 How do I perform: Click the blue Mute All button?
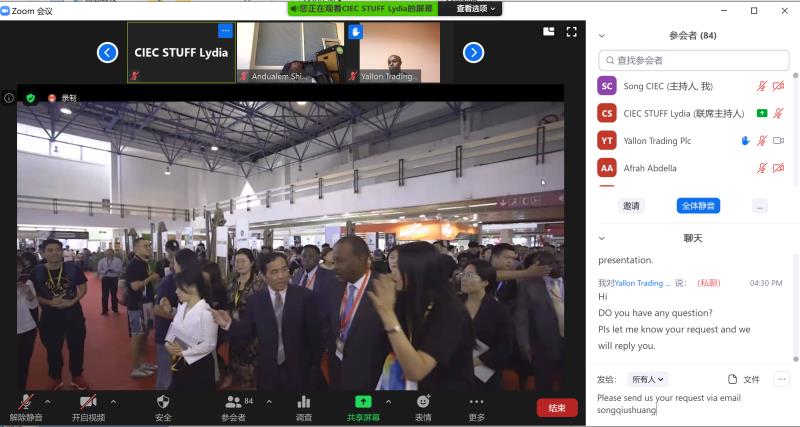coord(698,206)
